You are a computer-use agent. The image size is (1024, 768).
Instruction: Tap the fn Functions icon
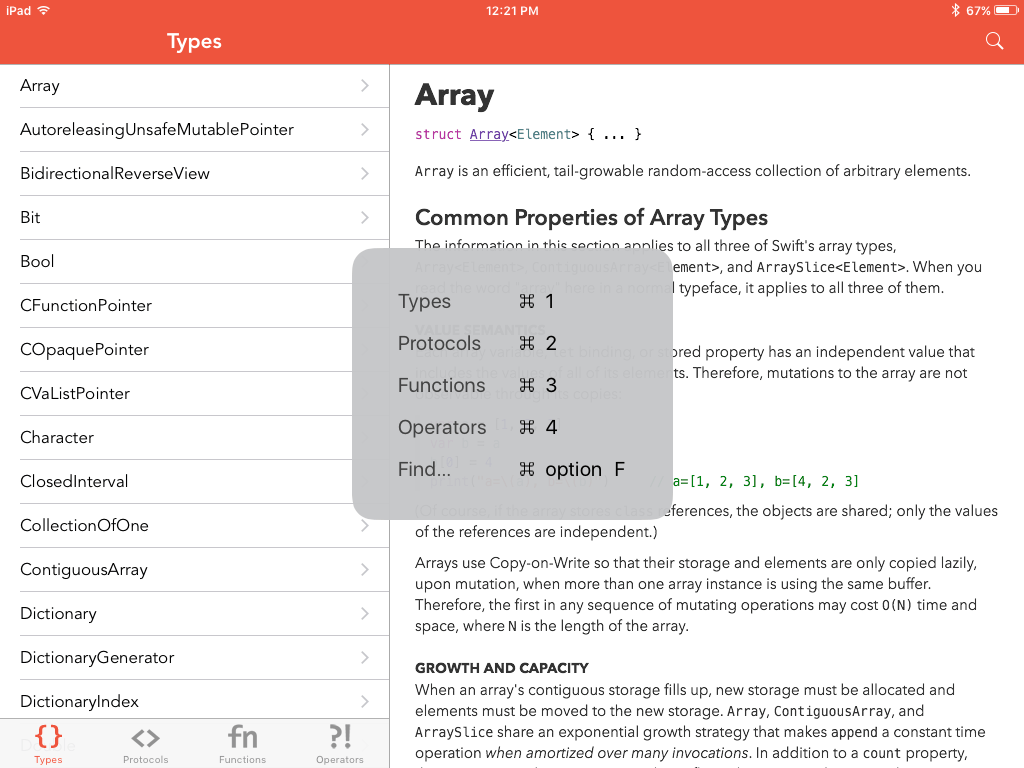pyautogui.click(x=242, y=737)
